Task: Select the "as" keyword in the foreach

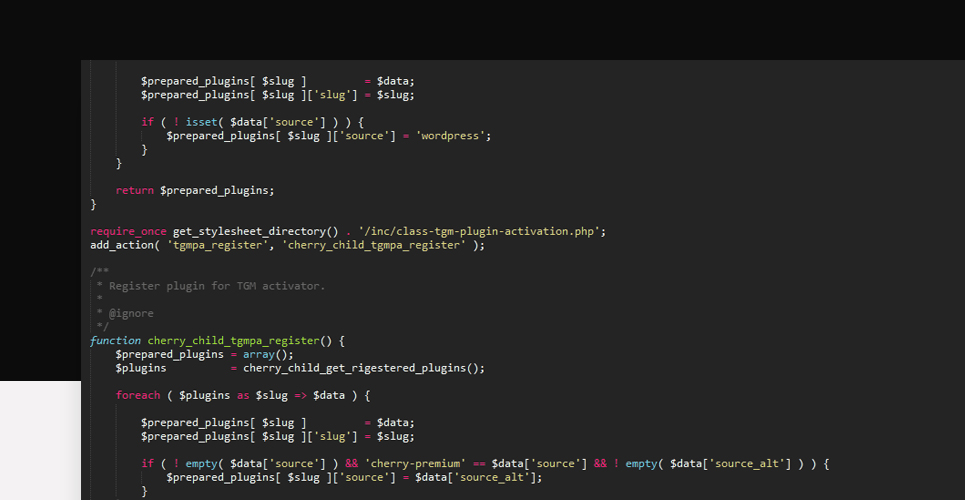Action: pyautogui.click(x=243, y=395)
